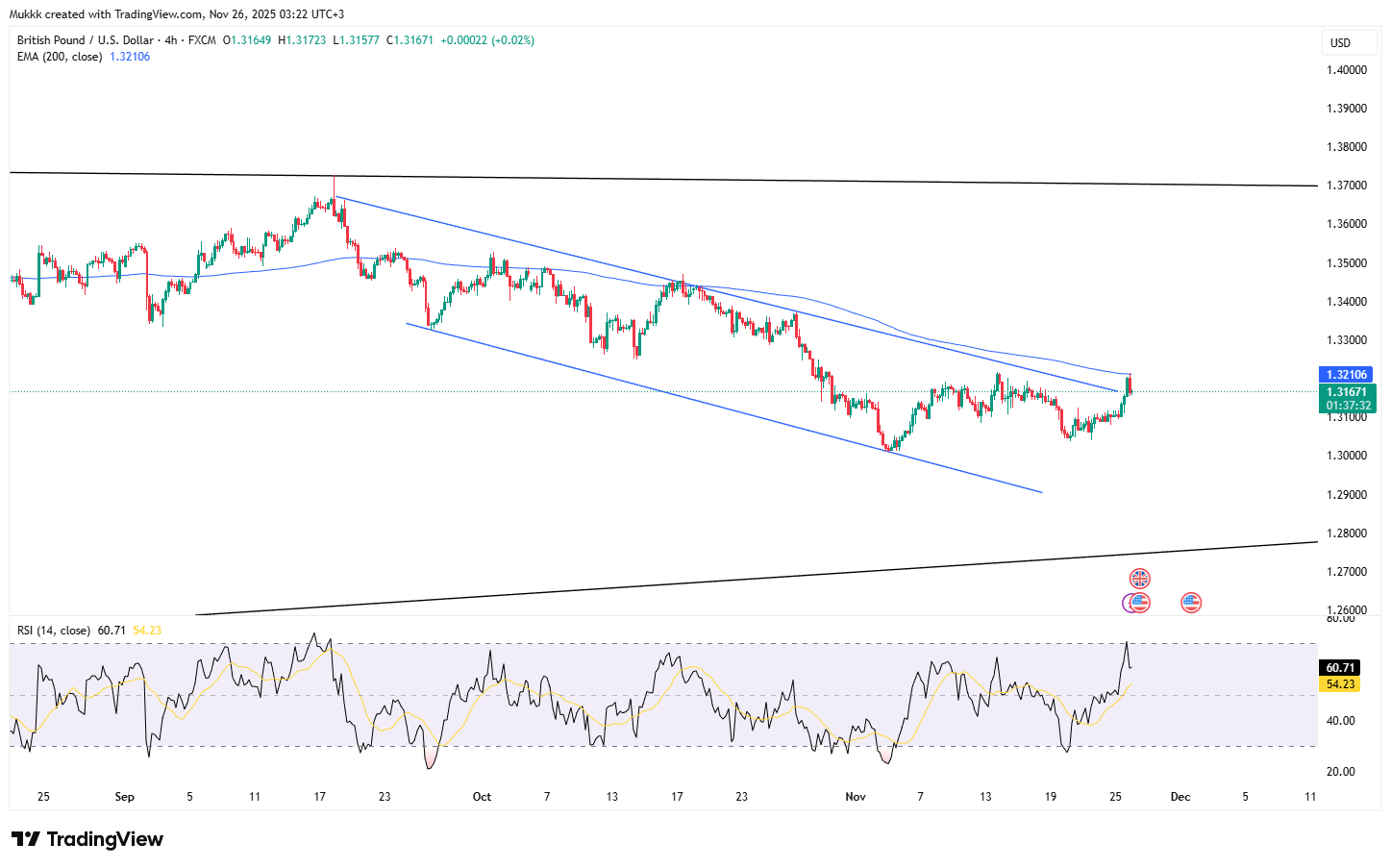Click the 1.40000 price scale label

[1346, 70]
